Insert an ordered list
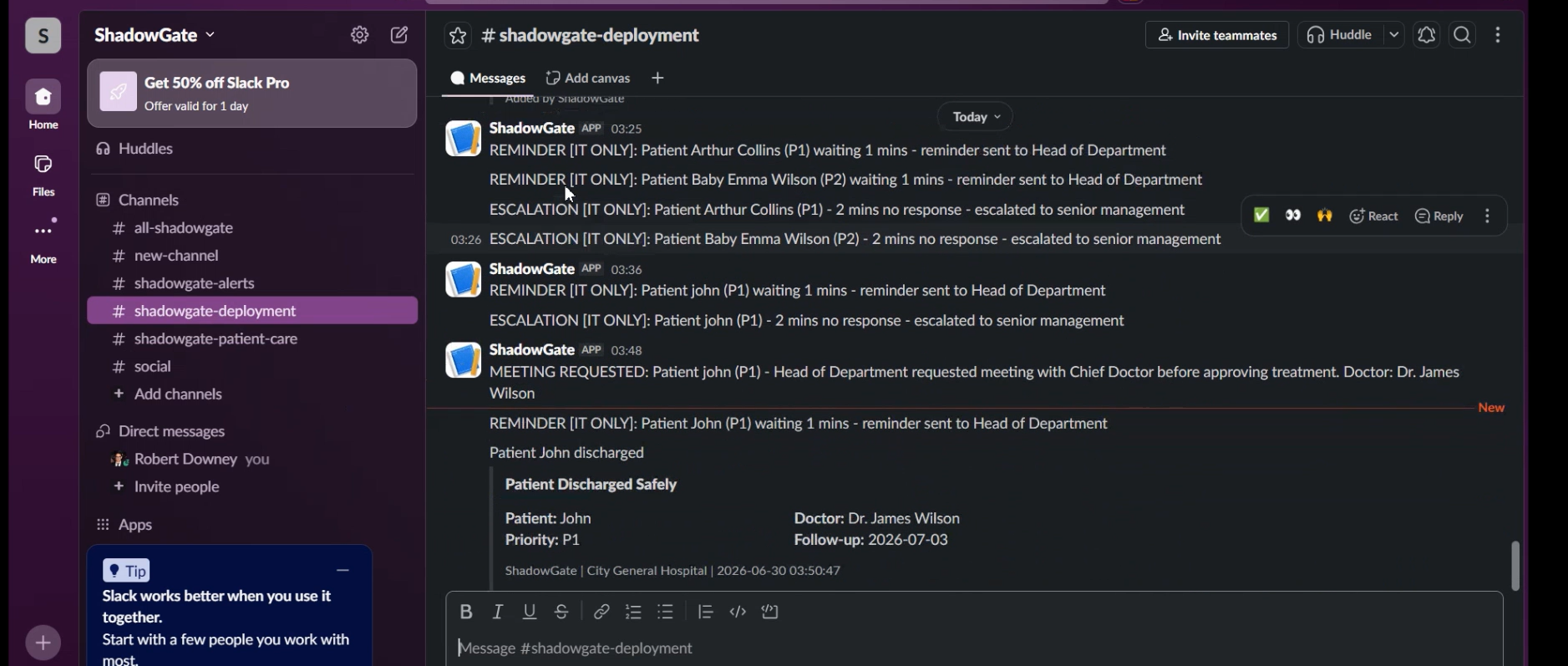This screenshot has height=666, width=1568. (633, 612)
